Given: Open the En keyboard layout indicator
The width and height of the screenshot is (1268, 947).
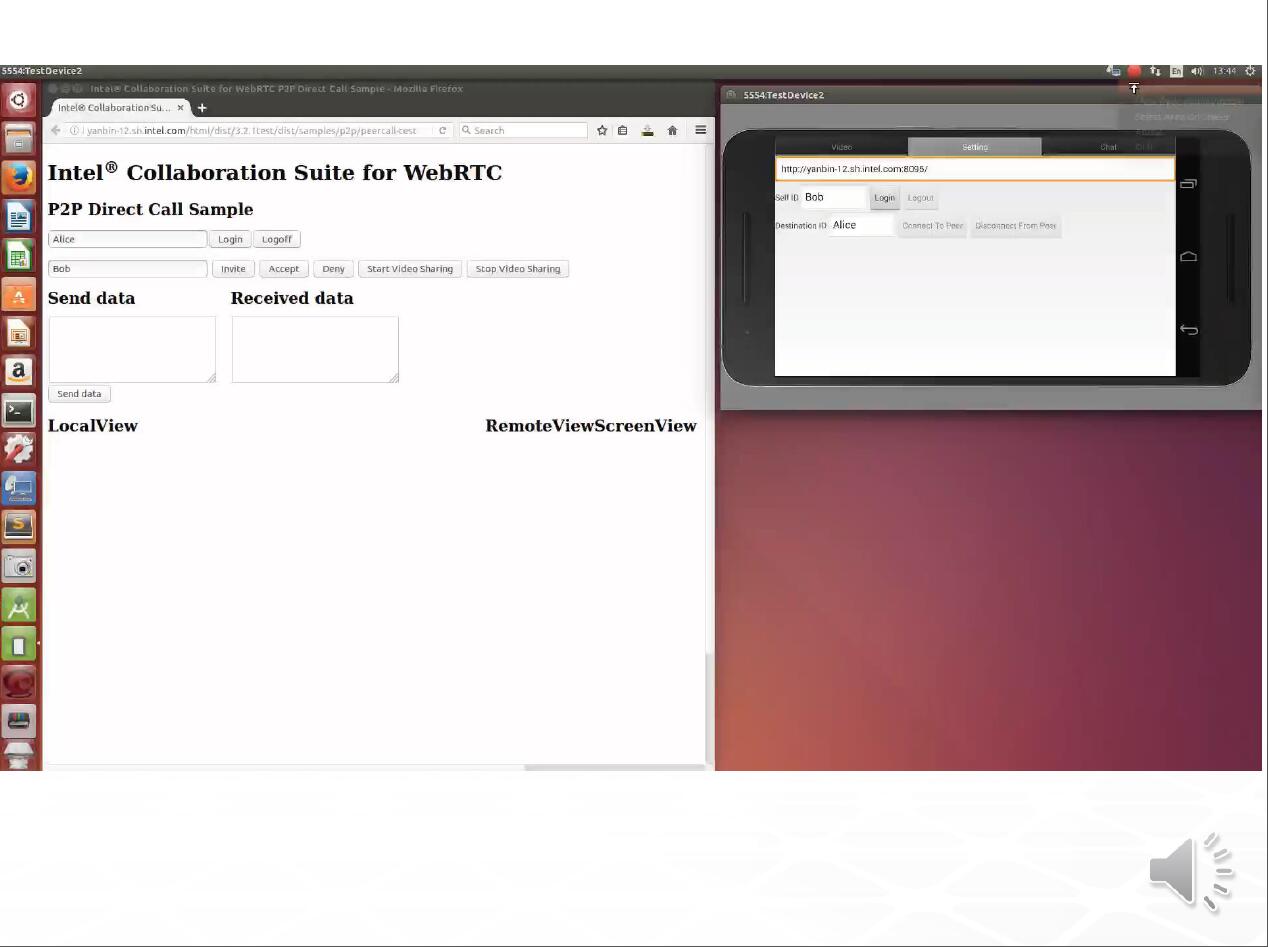Looking at the screenshot, I should point(1176,71).
